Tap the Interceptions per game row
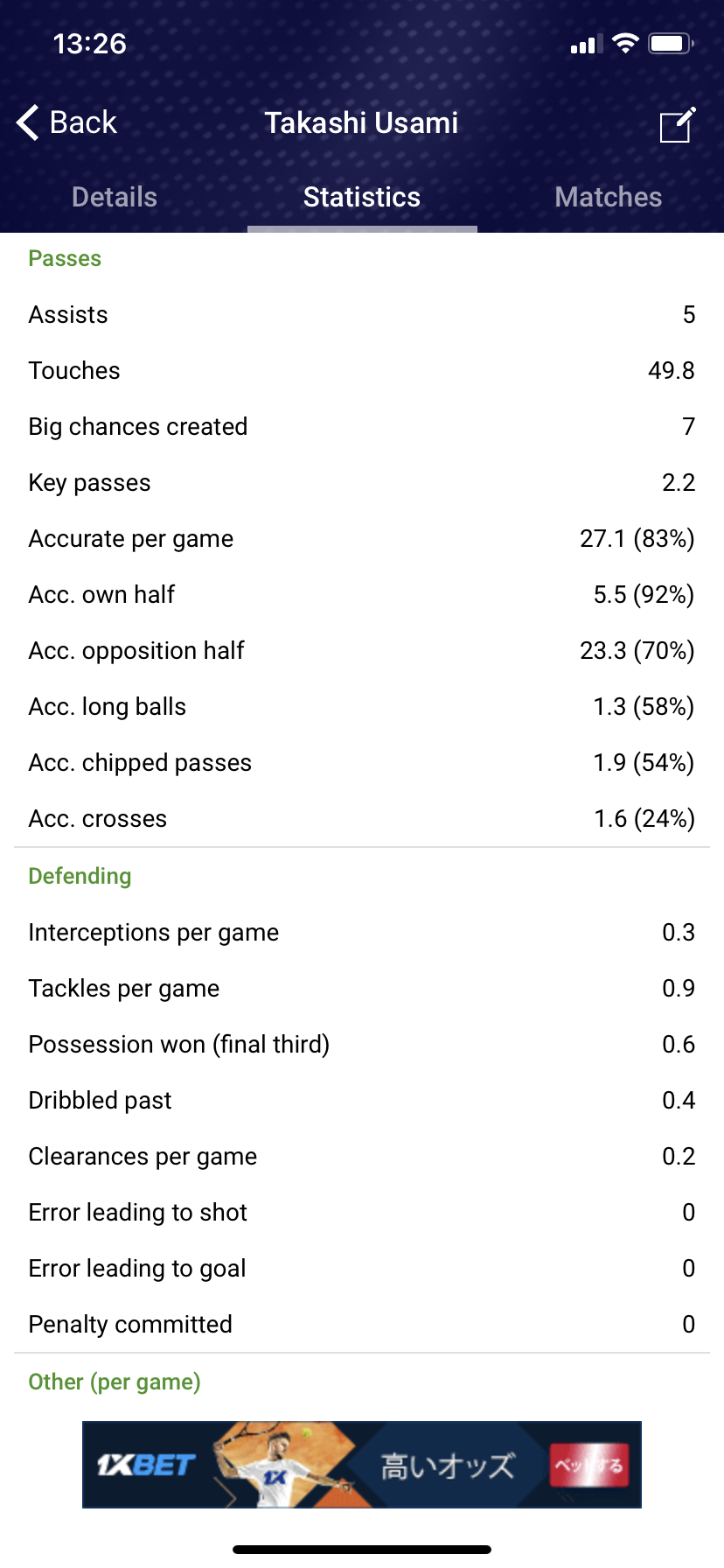 (x=362, y=933)
